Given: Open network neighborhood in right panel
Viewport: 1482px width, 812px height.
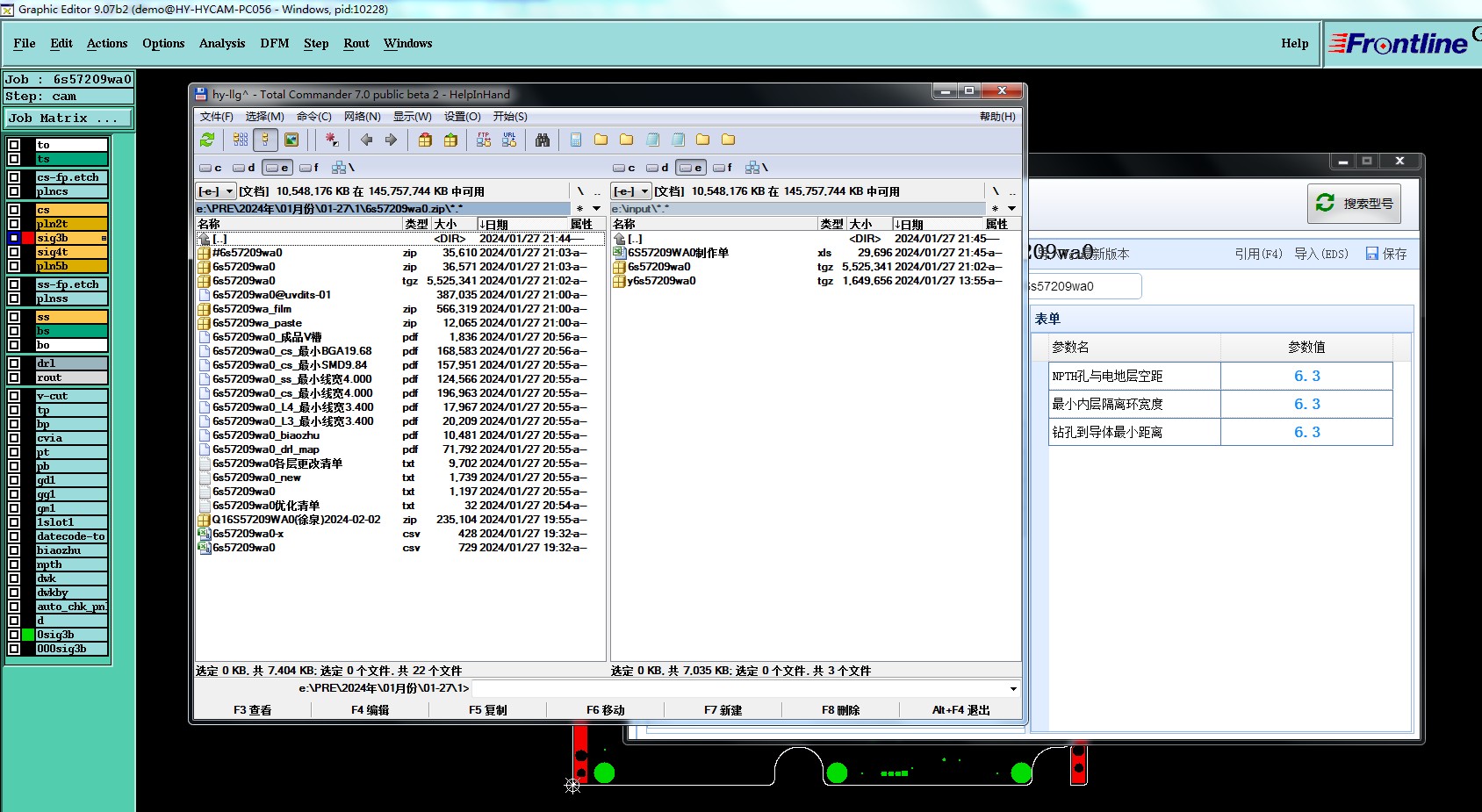Looking at the screenshot, I should pos(757,168).
